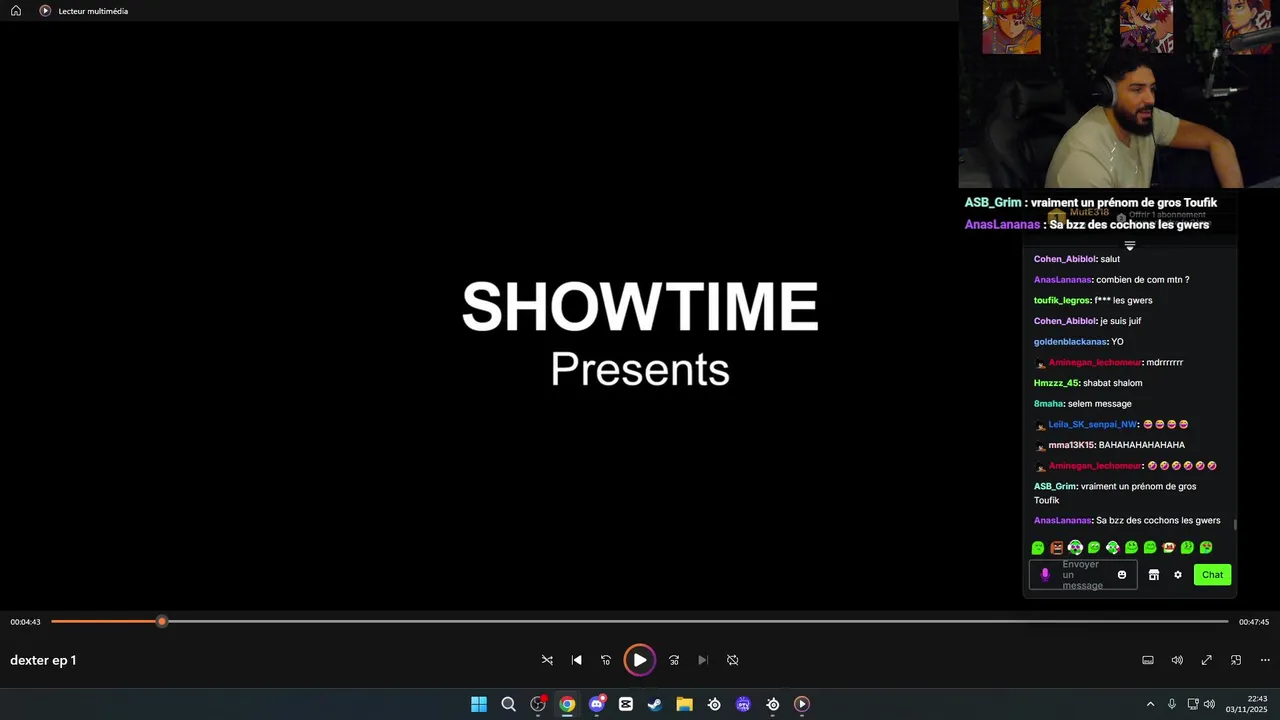This screenshot has width=1280, height=720.
Task: Open the purple TV app in taskbar
Action: [743, 704]
